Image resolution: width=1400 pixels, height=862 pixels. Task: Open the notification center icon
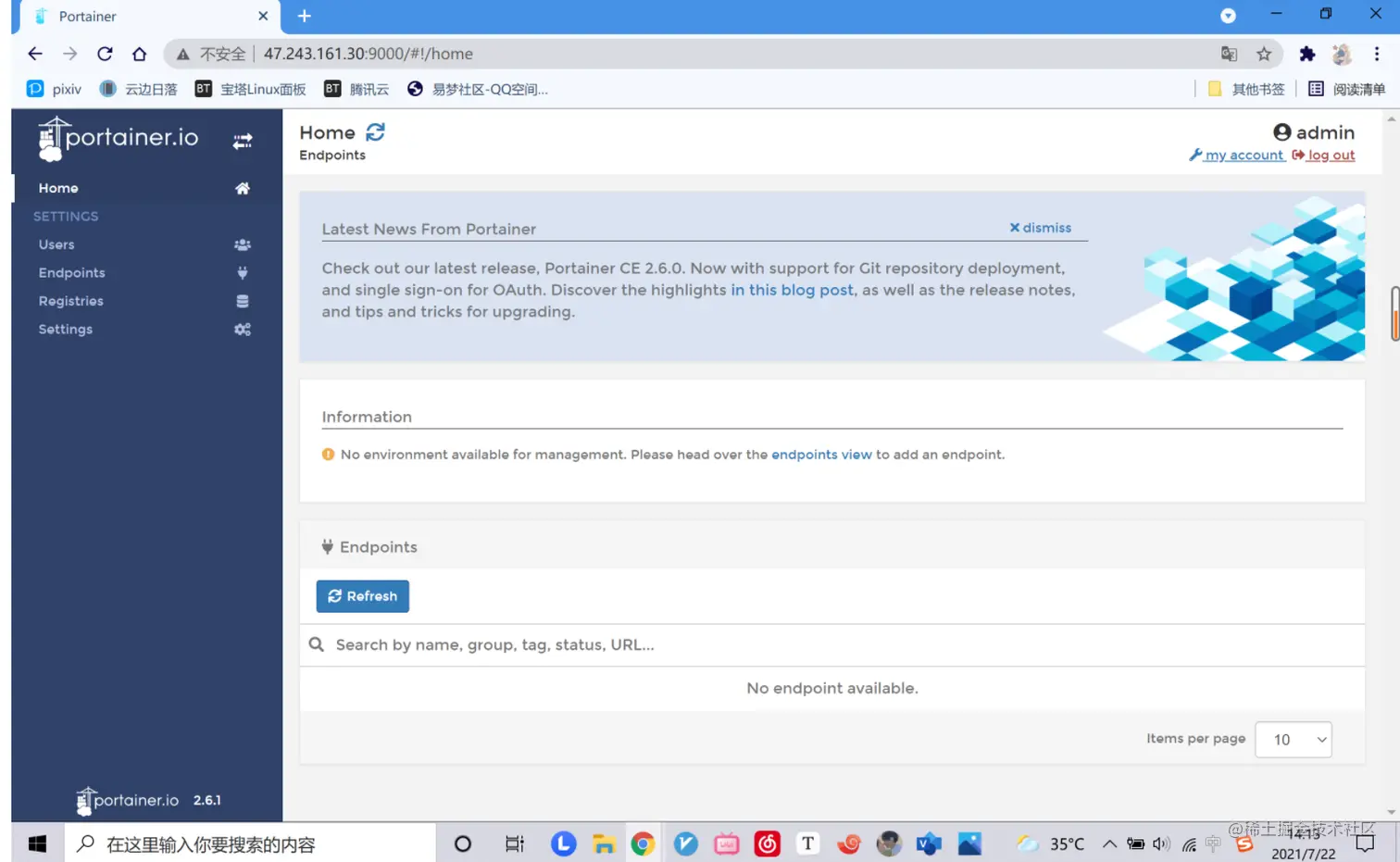[x=1365, y=843]
